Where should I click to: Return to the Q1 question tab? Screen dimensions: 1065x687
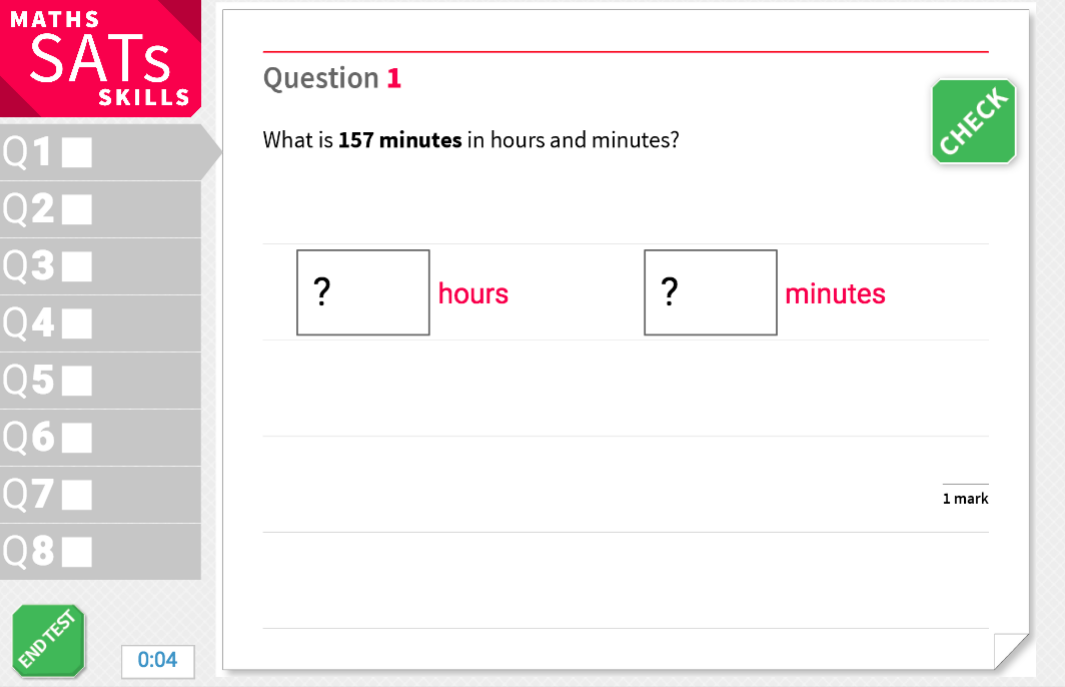click(40, 152)
